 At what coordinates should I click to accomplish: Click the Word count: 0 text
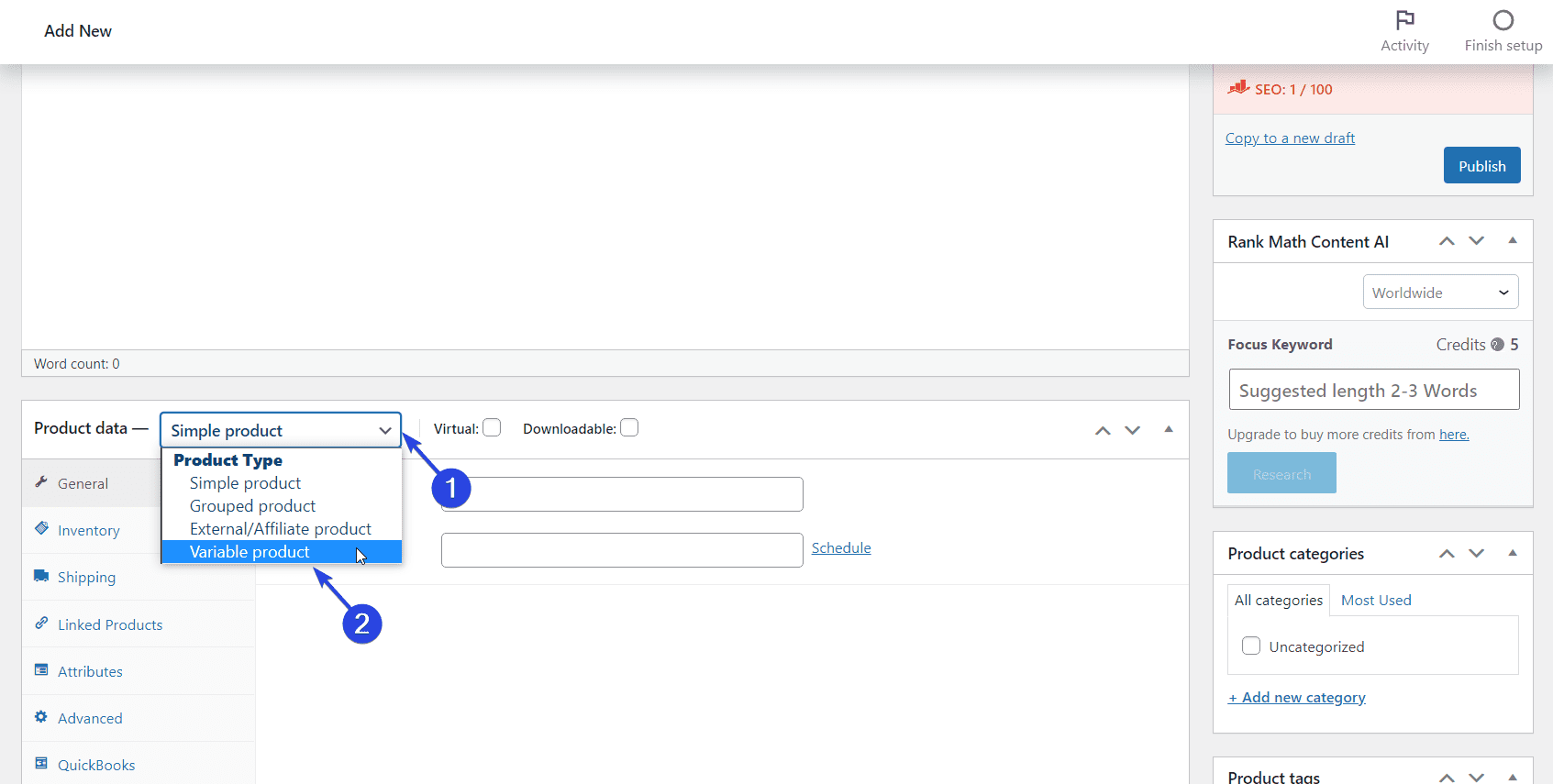pos(77,363)
